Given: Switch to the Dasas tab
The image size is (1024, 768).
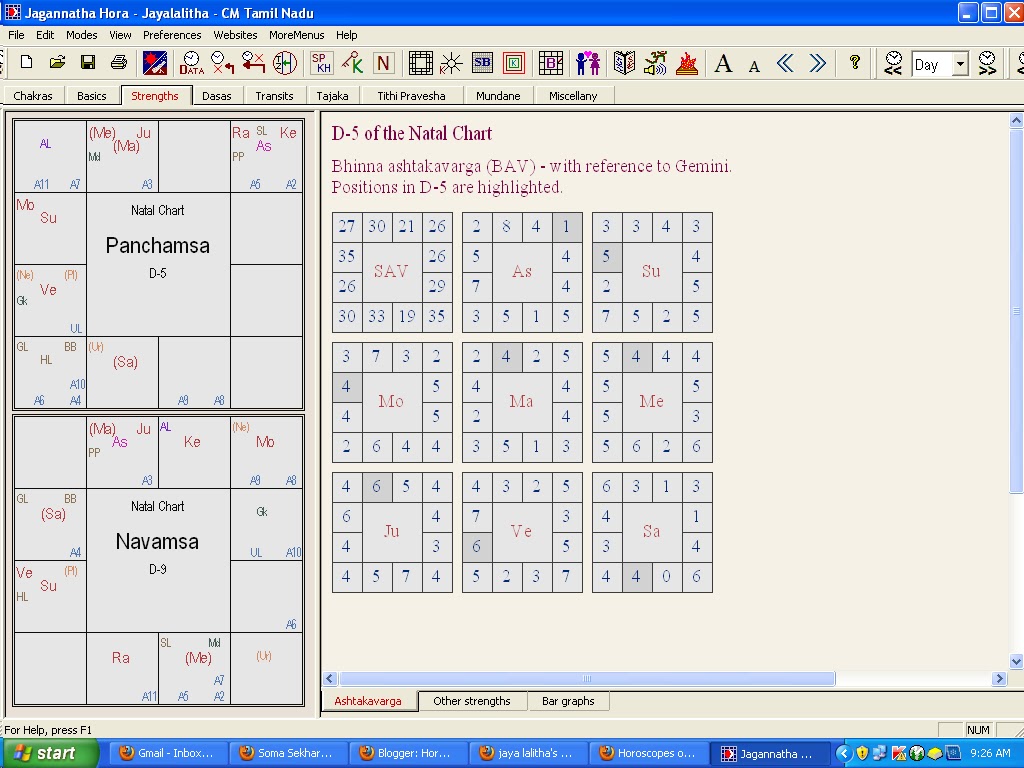Looking at the screenshot, I should click(x=217, y=96).
